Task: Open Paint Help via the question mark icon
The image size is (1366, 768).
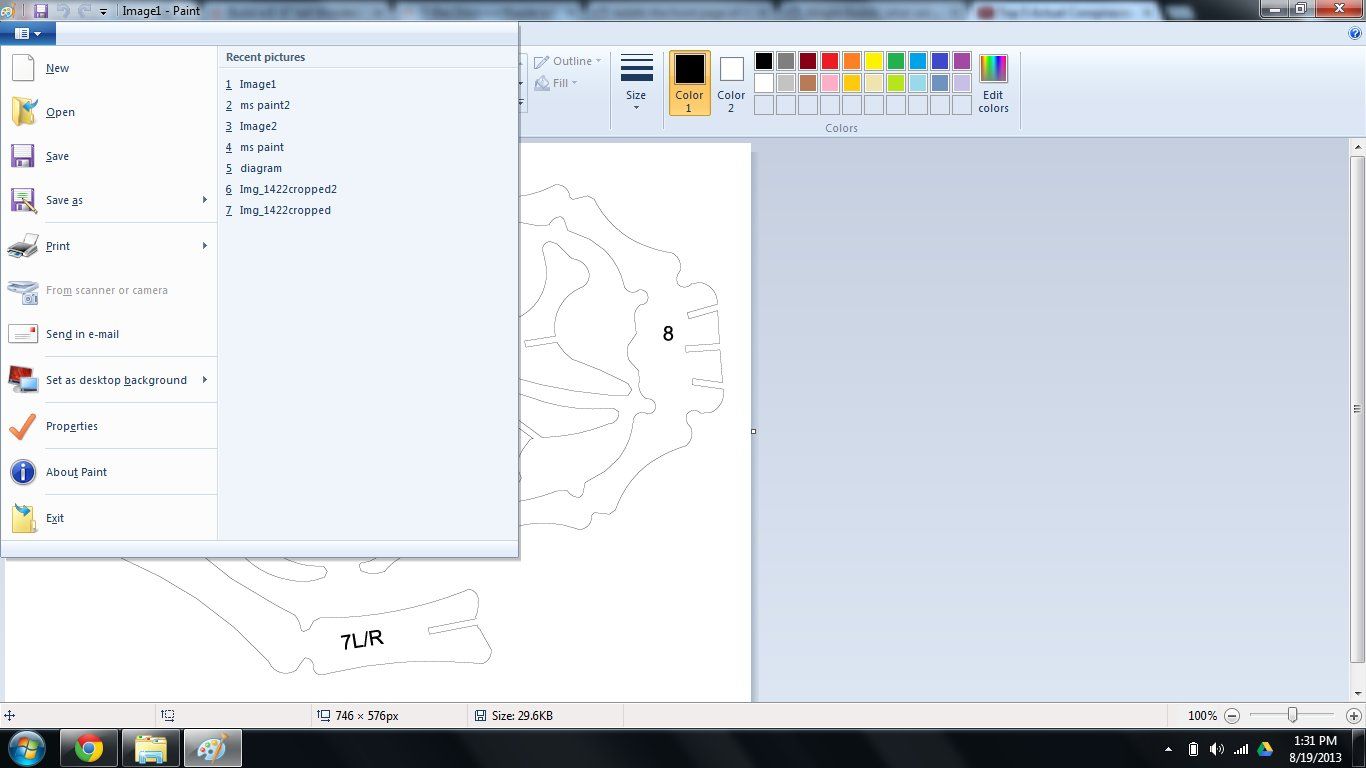Action: [x=1355, y=33]
